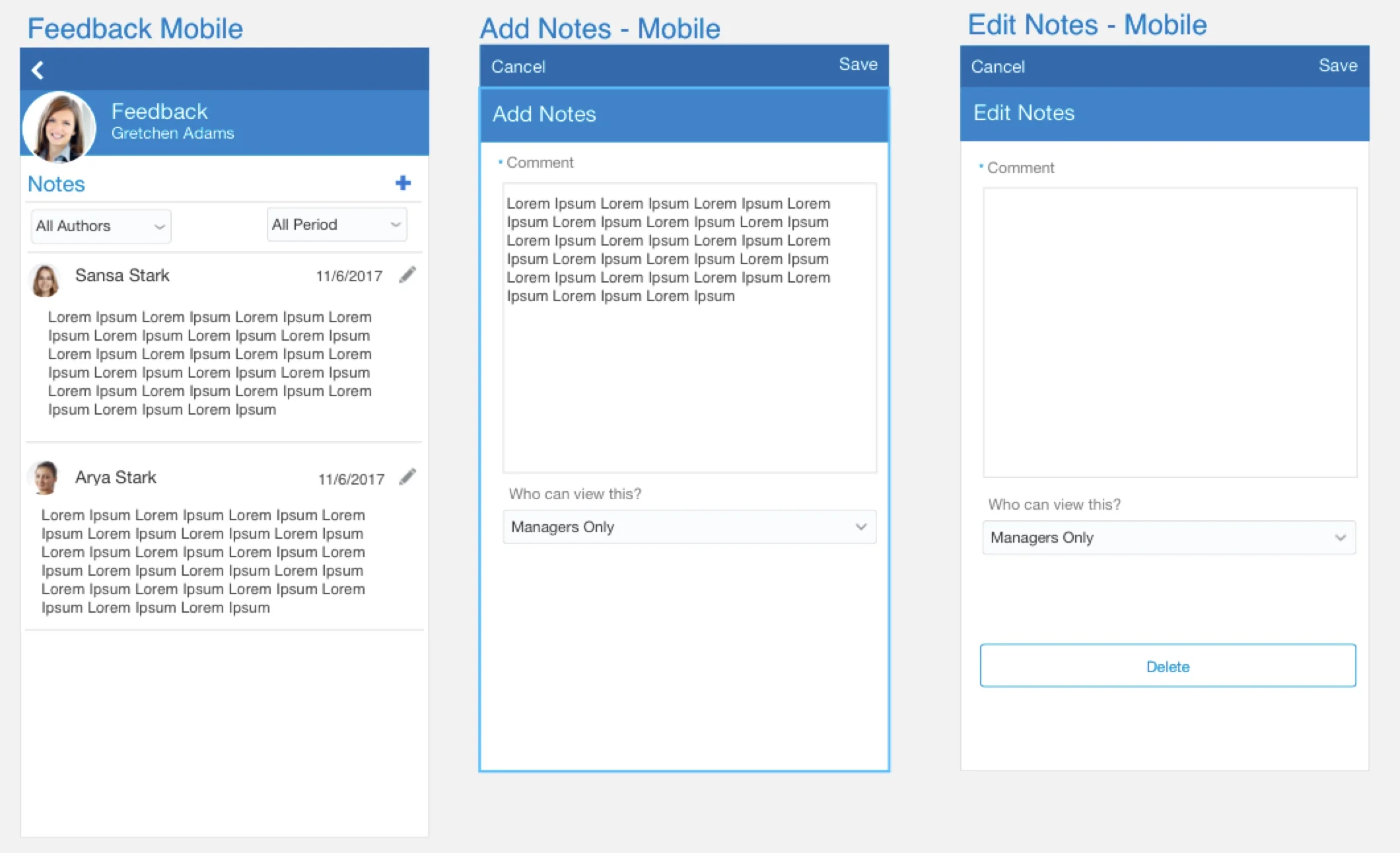
Task: Open Managers Only dropdown in Add Notes
Action: (x=689, y=527)
